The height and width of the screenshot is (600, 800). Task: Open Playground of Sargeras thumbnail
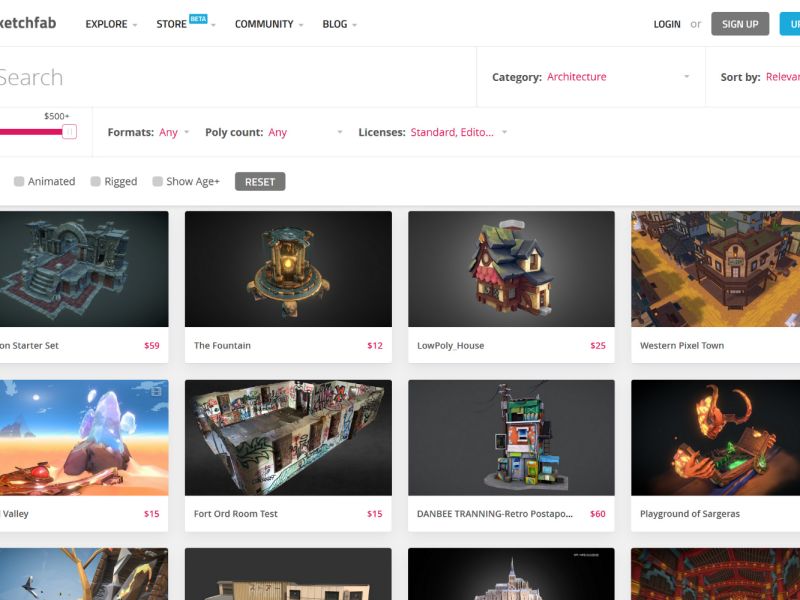(715, 437)
